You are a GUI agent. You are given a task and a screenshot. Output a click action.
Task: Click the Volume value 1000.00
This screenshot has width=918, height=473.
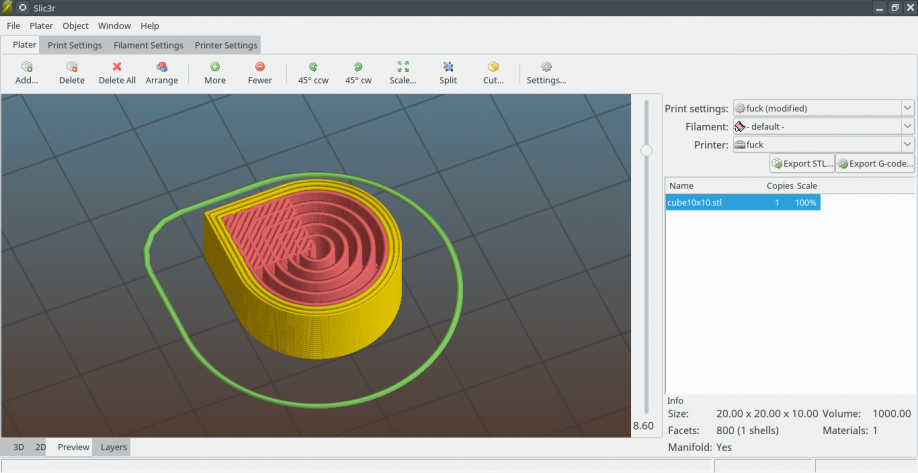(x=892, y=413)
